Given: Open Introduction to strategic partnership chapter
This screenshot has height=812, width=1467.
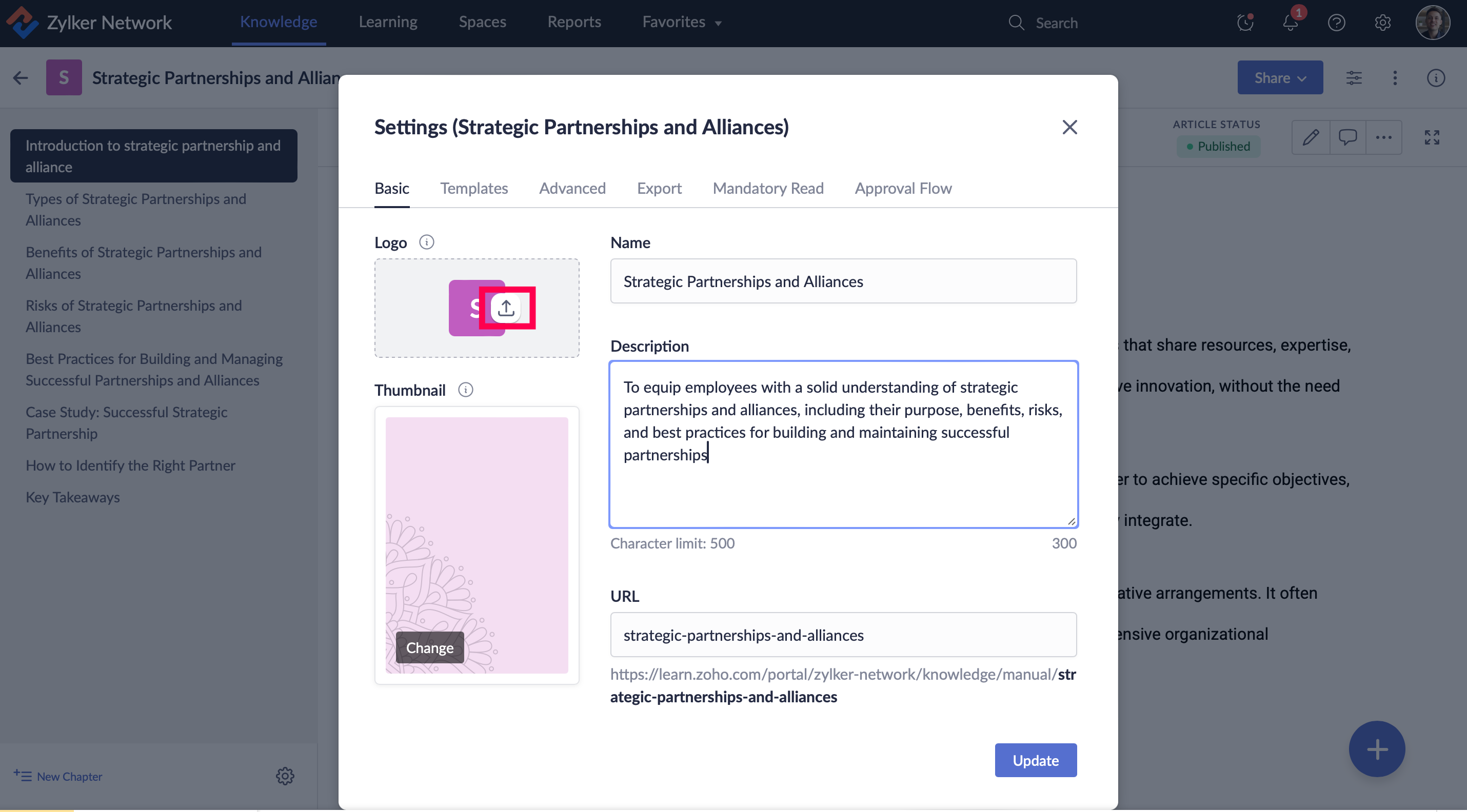Looking at the screenshot, I should pos(153,156).
